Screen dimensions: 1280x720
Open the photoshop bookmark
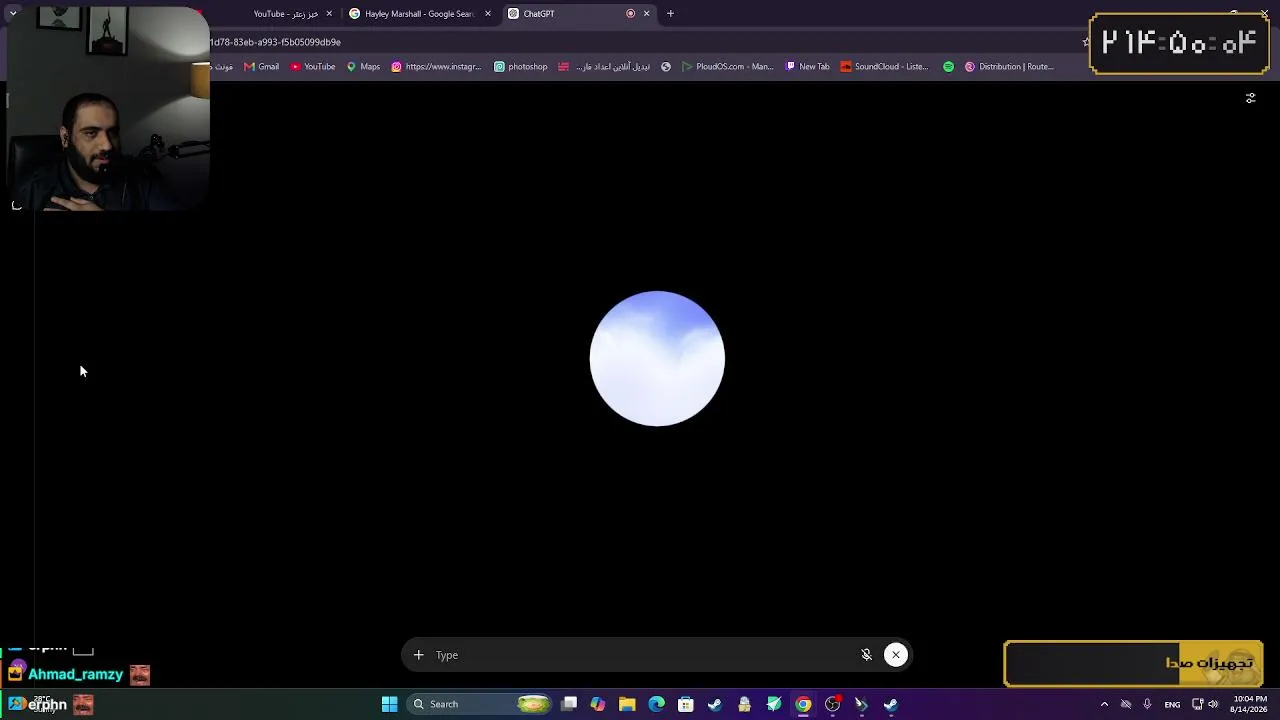[x=521, y=67]
